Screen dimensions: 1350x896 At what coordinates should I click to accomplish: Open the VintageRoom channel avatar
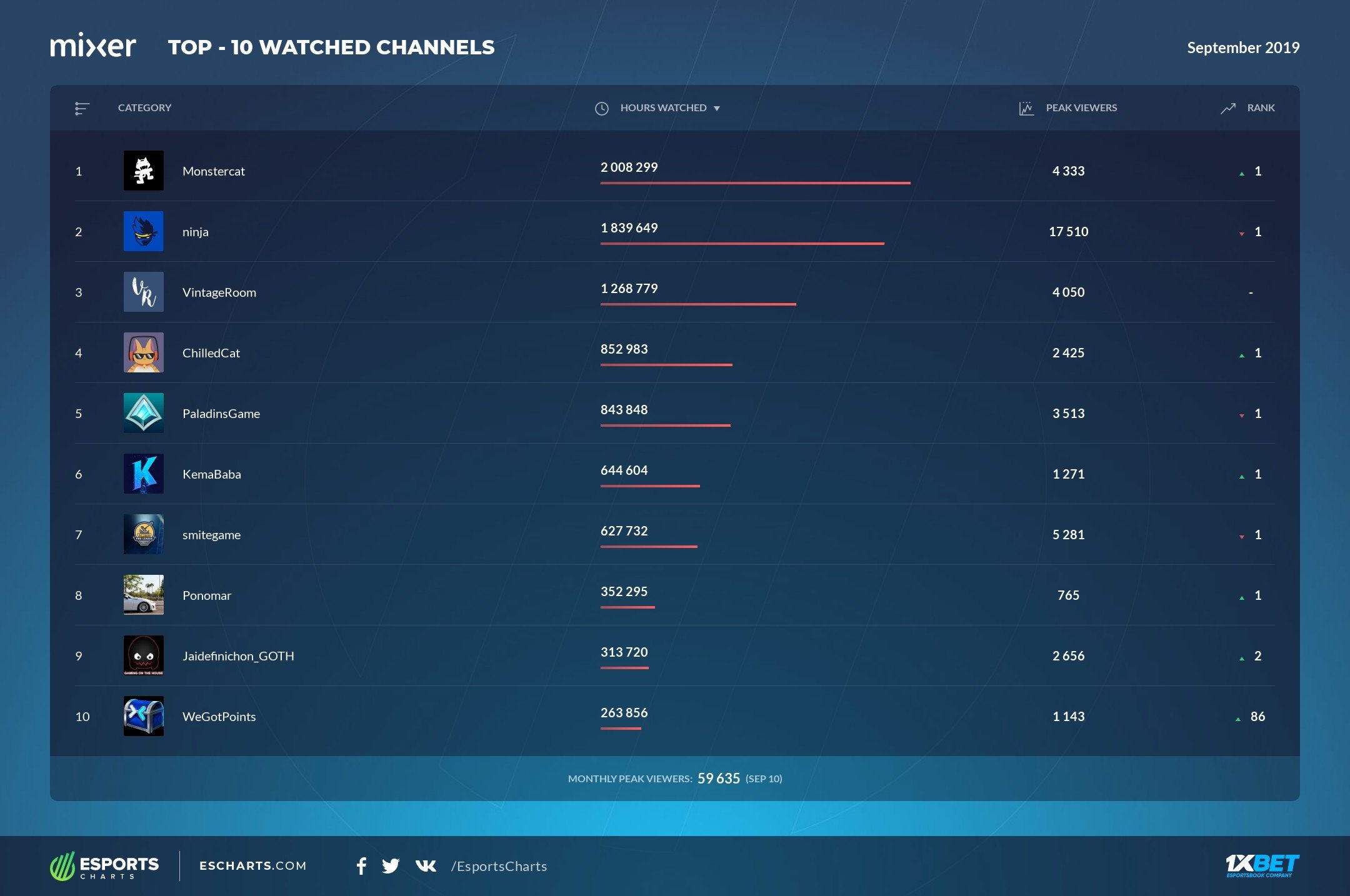(x=144, y=292)
